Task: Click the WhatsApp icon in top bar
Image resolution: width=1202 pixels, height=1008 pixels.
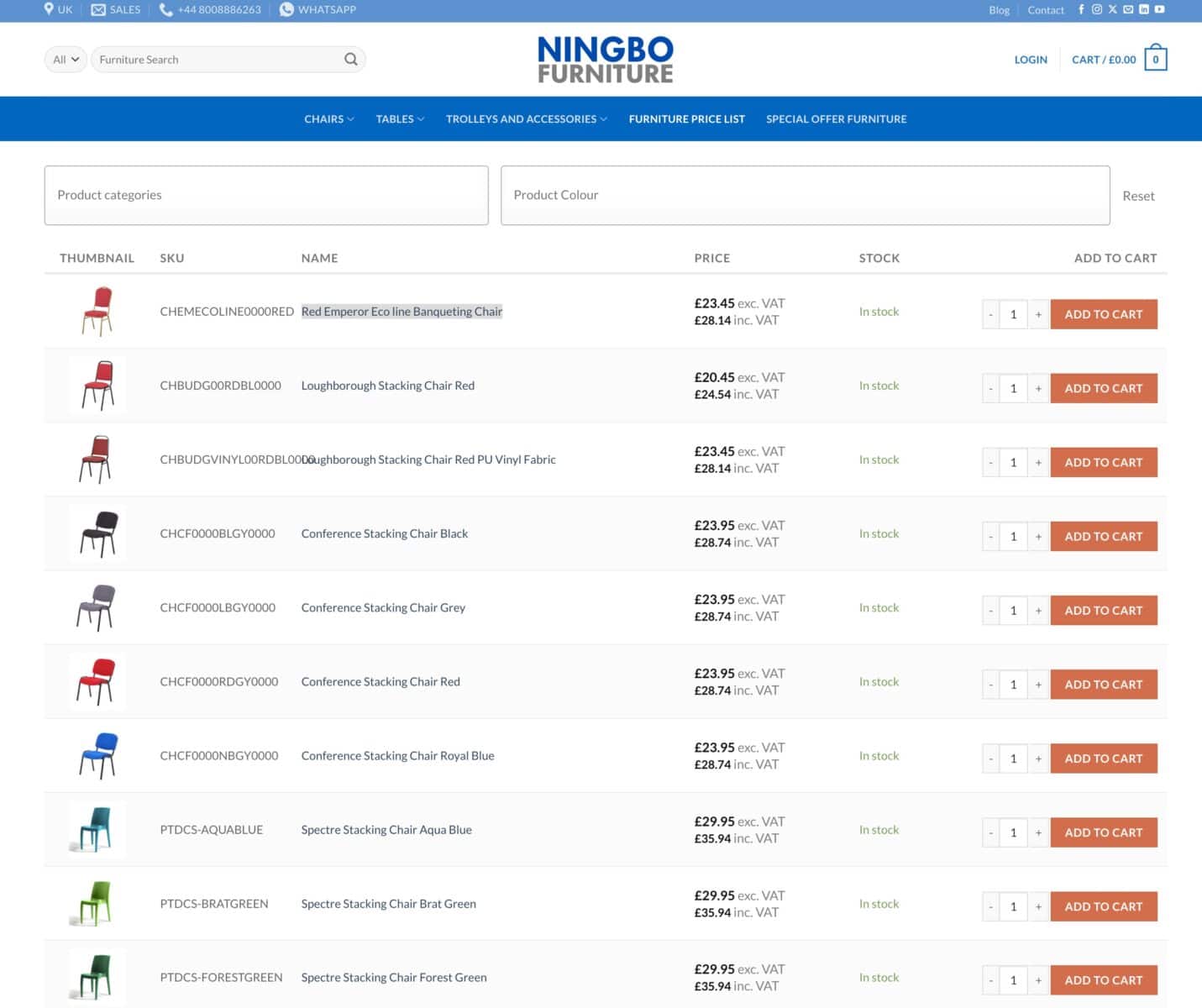Action: (x=286, y=9)
